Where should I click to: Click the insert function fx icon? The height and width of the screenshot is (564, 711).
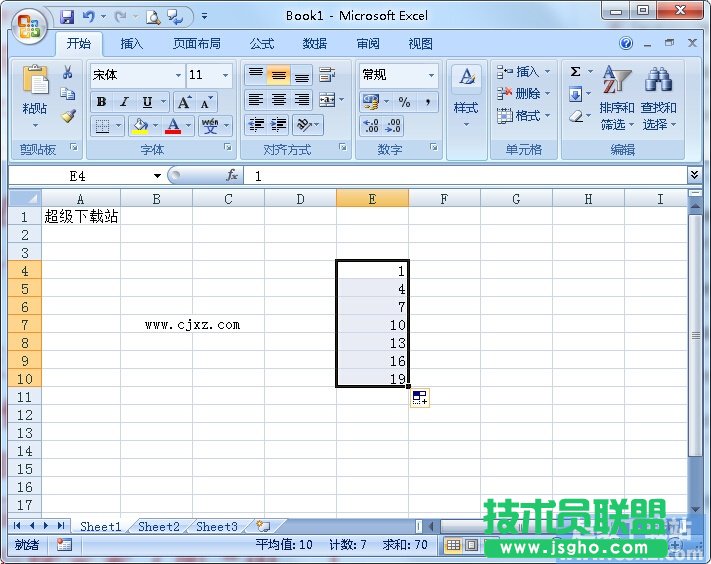(x=232, y=175)
